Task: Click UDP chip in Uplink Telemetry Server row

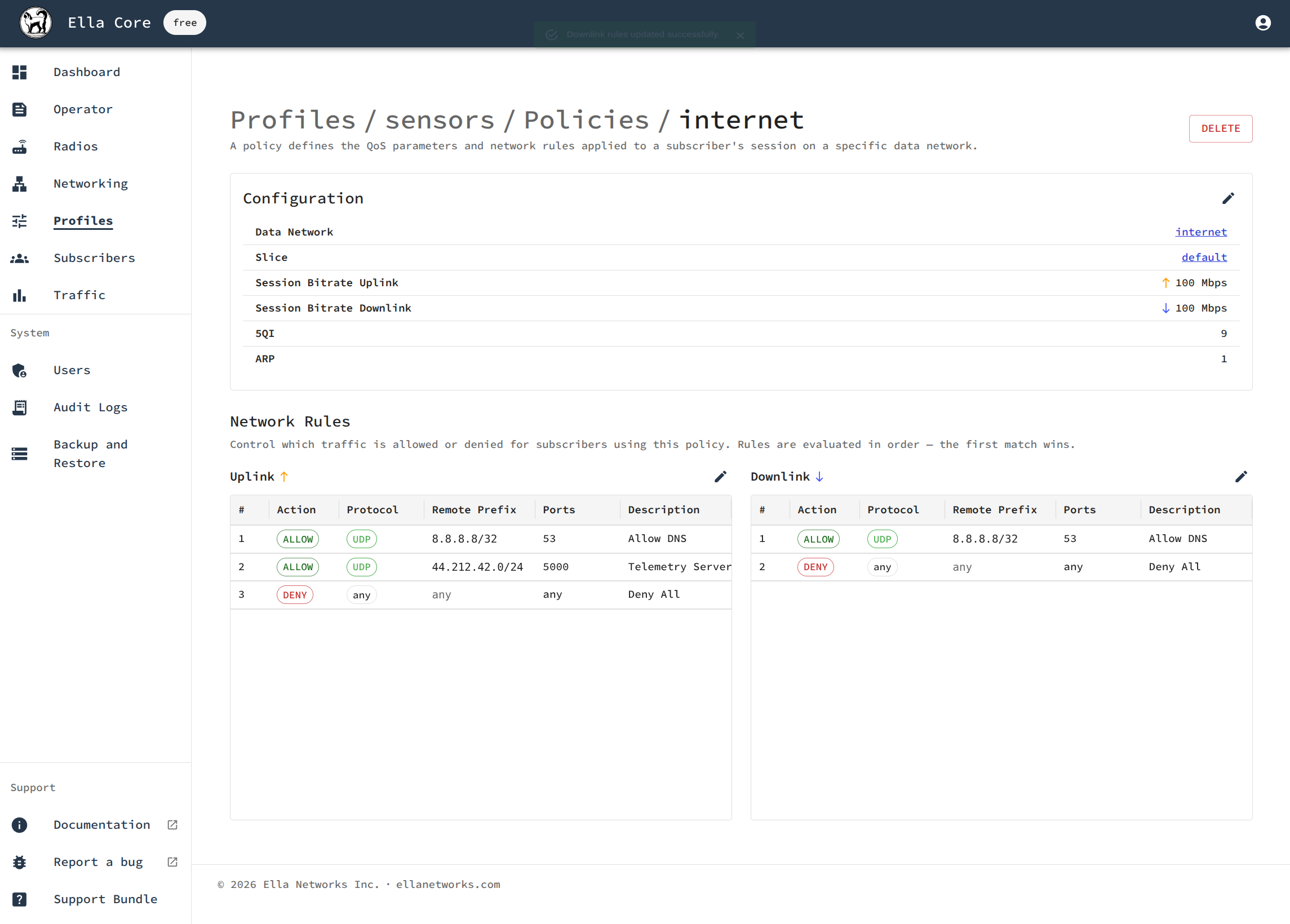Action: click(x=362, y=567)
